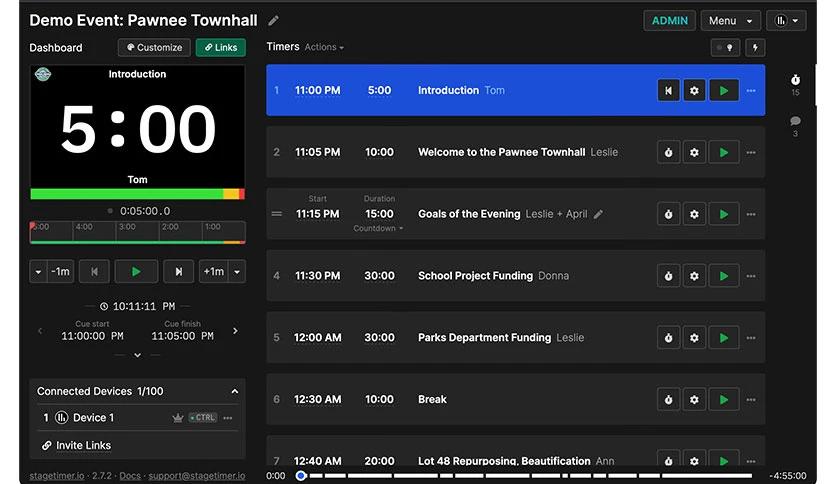Start the Introduction timer
The height and width of the screenshot is (484, 836).
tap(724, 91)
